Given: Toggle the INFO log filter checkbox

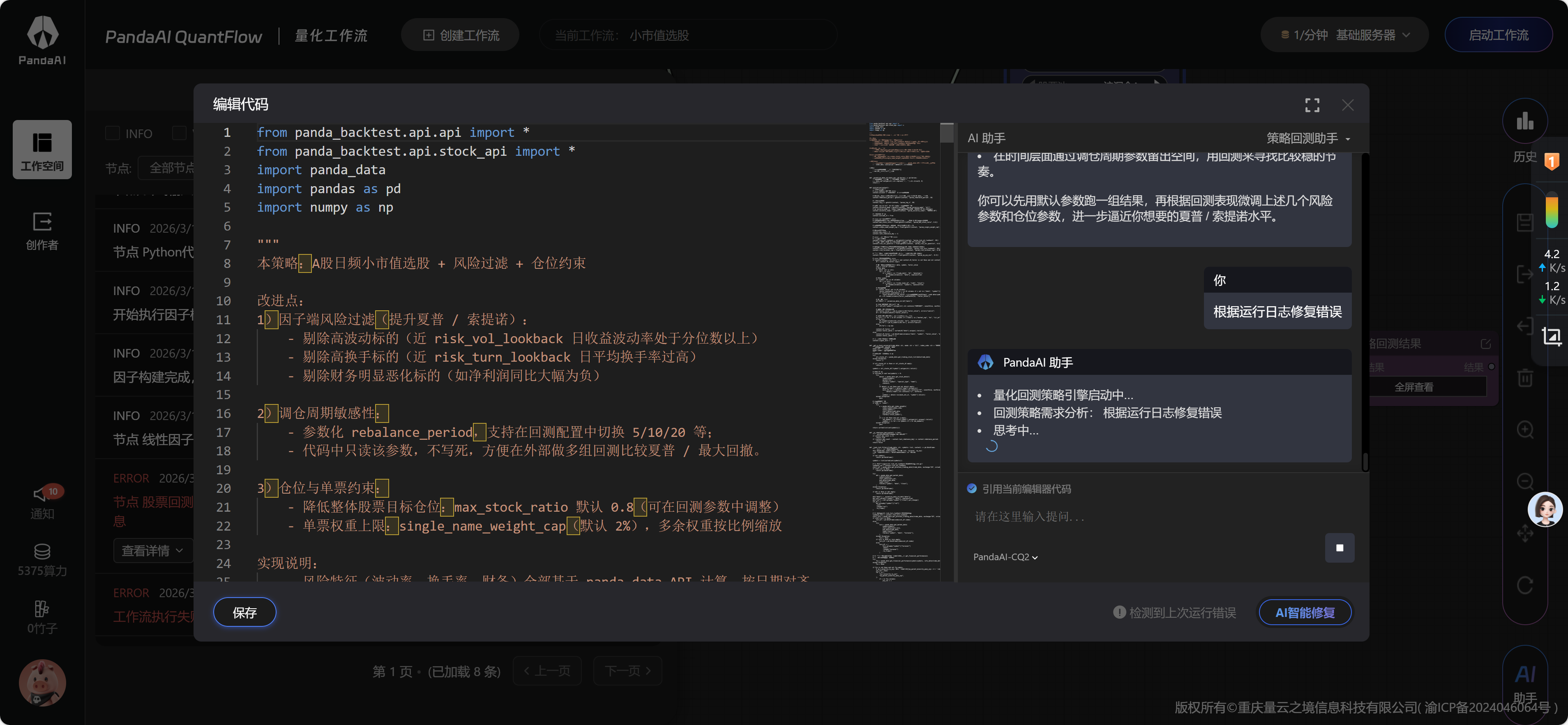Looking at the screenshot, I should pyautogui.click(x=113, y=133).
